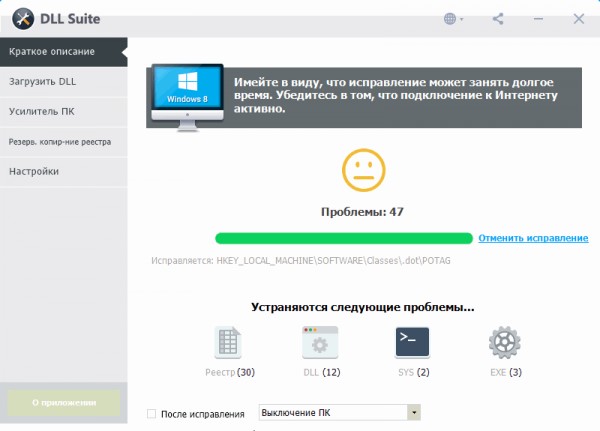This screenshot has width=600, height=431.
Task: Open the Настройки section
Action: click(x=64, y=171)
